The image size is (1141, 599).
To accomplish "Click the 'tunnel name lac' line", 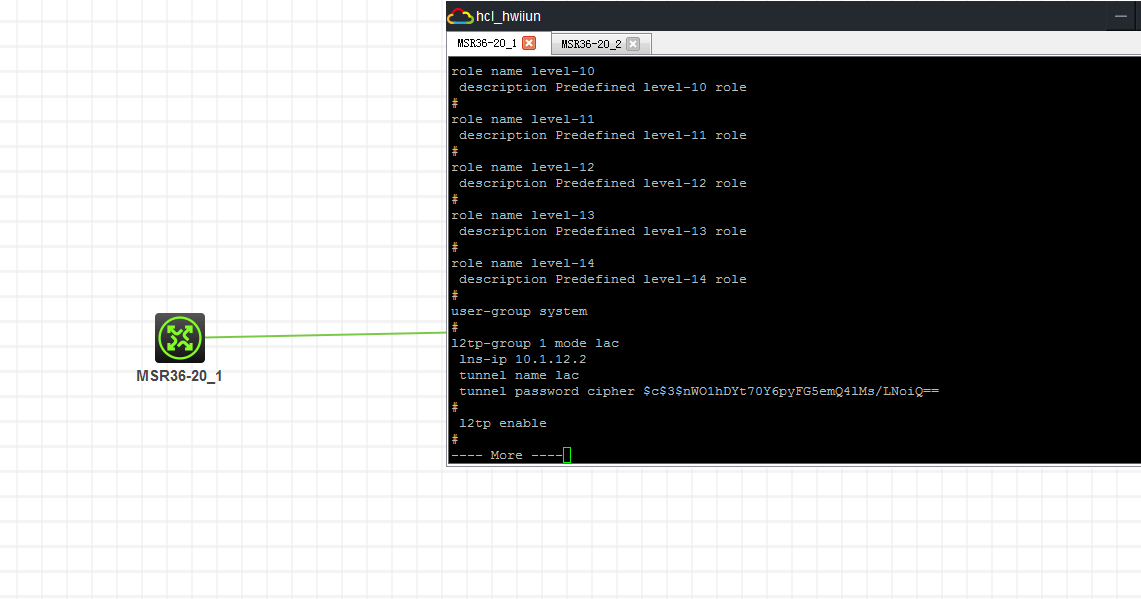I will pos(519,376).
